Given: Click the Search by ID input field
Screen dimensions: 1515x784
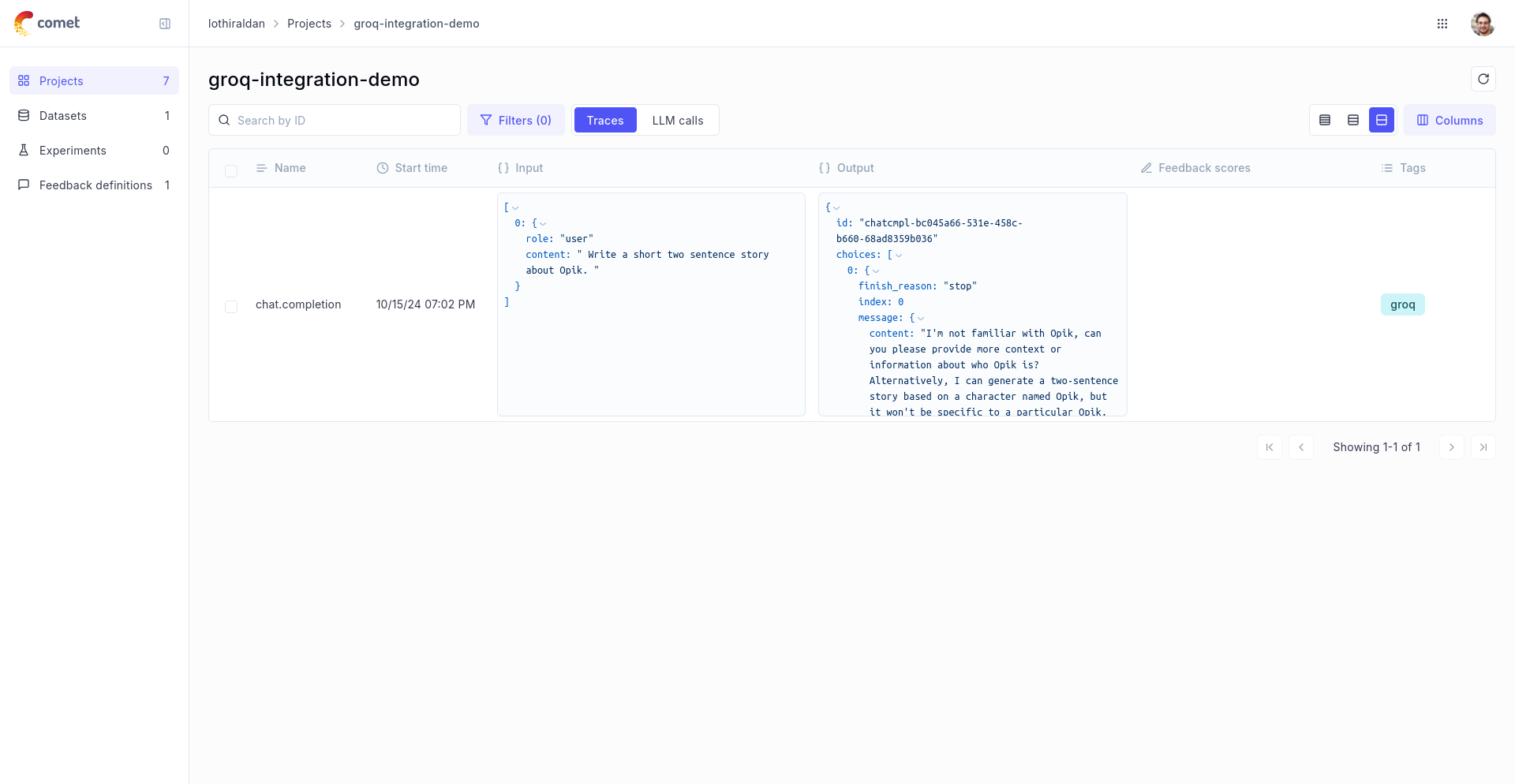Looking at the screenshot, I should [334, 120].
